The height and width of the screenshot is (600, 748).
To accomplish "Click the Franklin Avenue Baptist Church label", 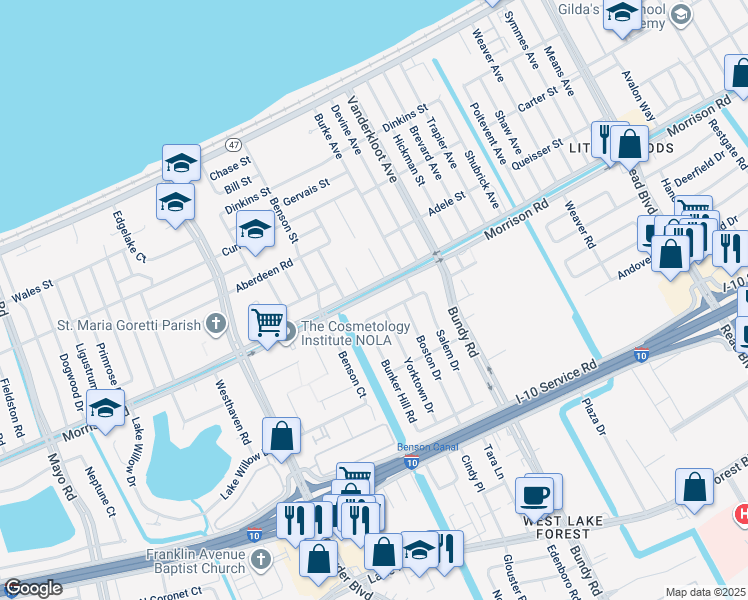I will coord(196,561).
